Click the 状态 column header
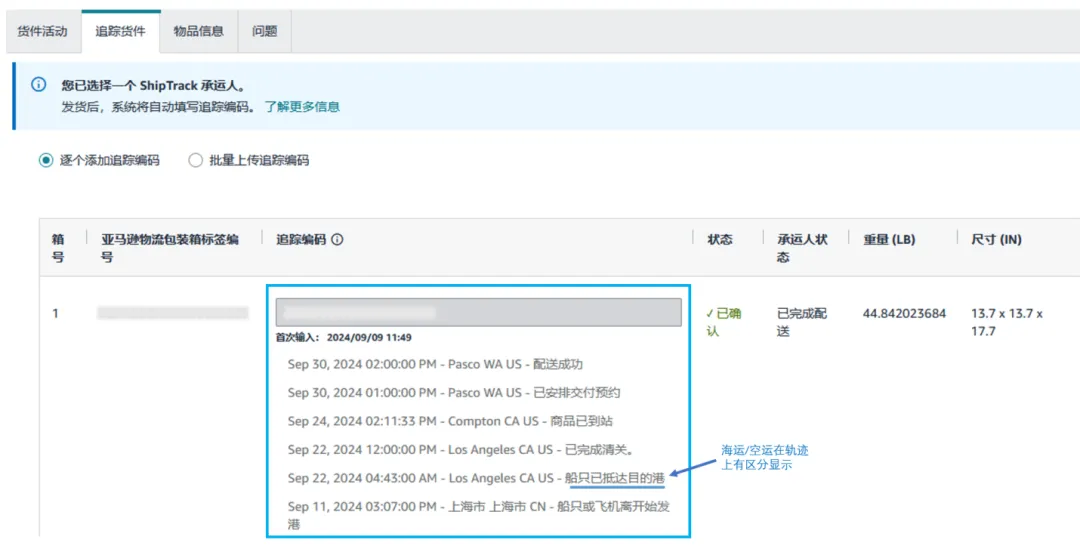This screenshot has height=546, width=1080. [720, 240]
